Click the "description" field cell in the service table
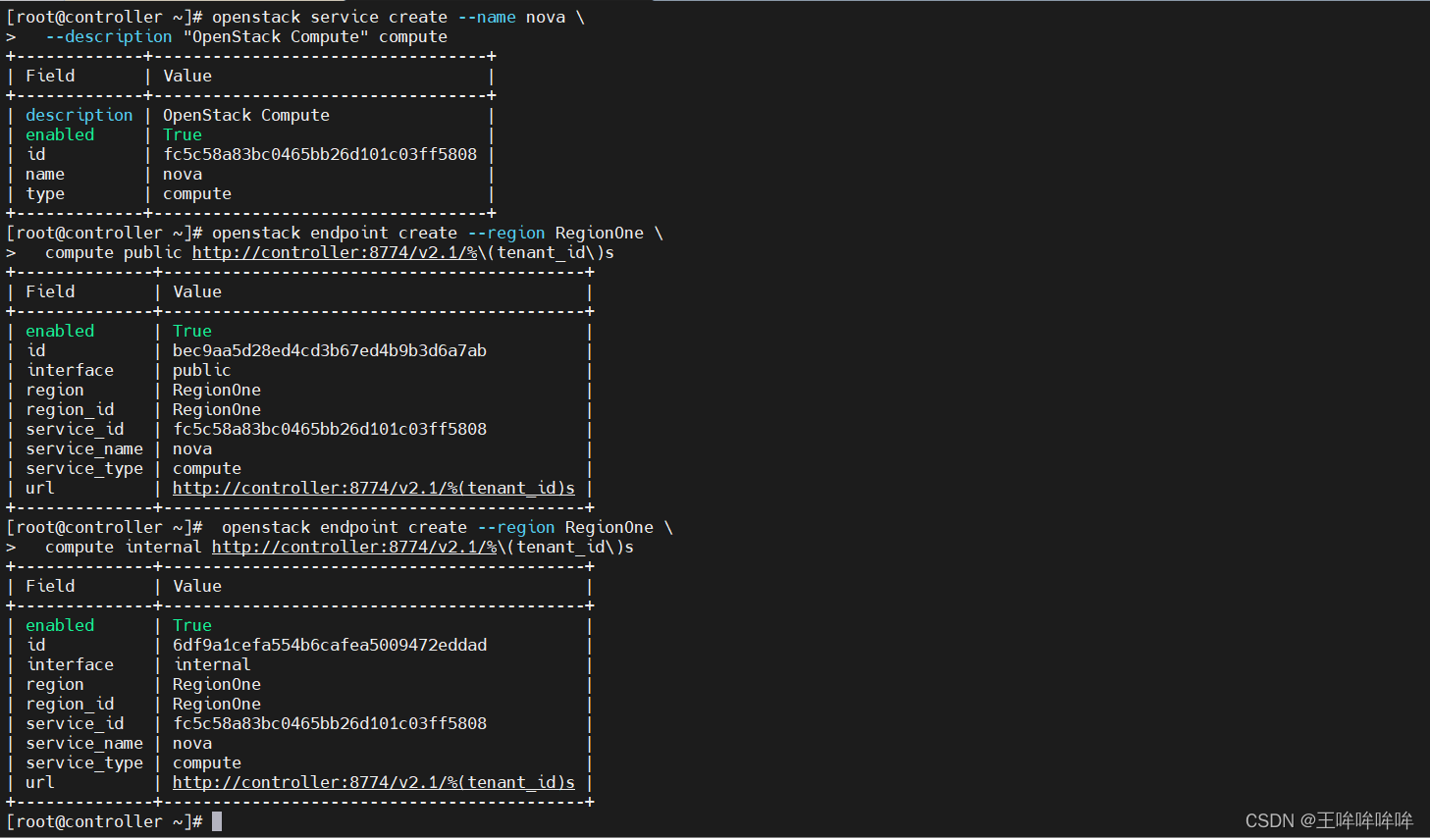Screen dimensions: 1430x840 [79, 115]
